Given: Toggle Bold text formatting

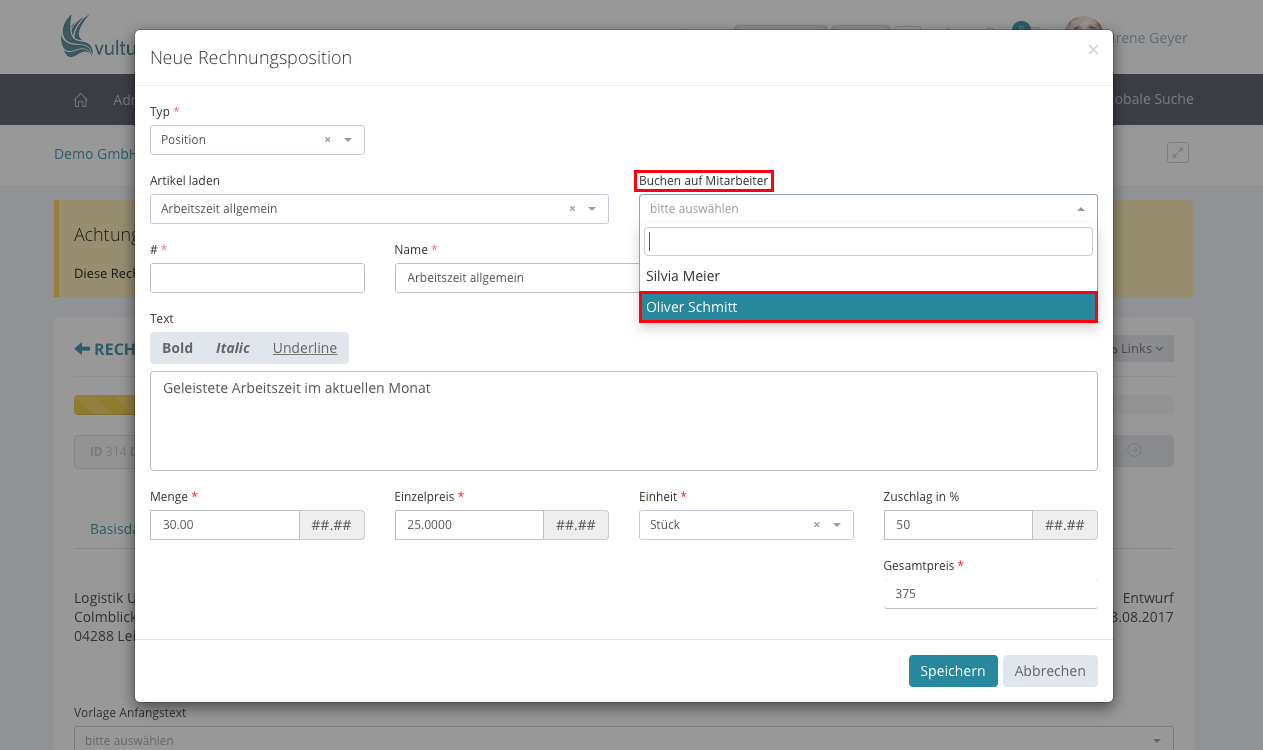Looking at the screenshot, I should pyautogui.click(x=177, y=348).
